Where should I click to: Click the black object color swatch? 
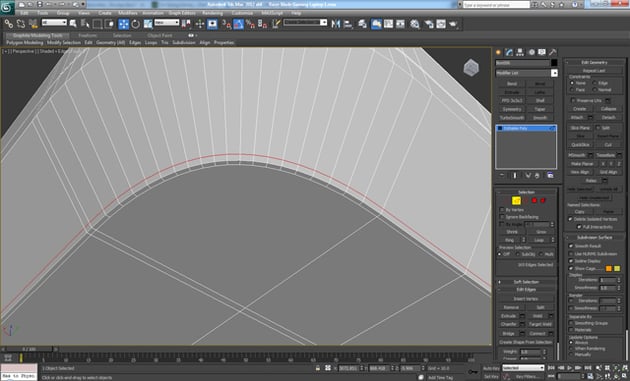[554, 63]
